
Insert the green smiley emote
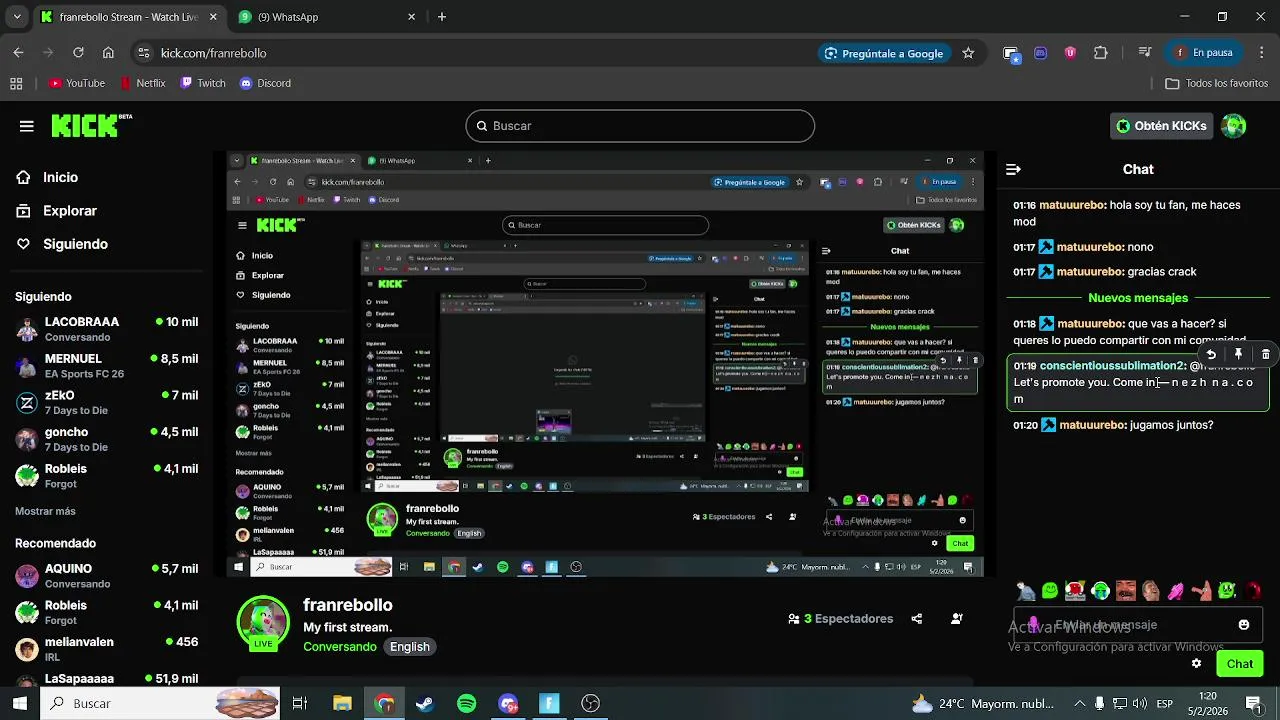click(x=1050, y=591)
